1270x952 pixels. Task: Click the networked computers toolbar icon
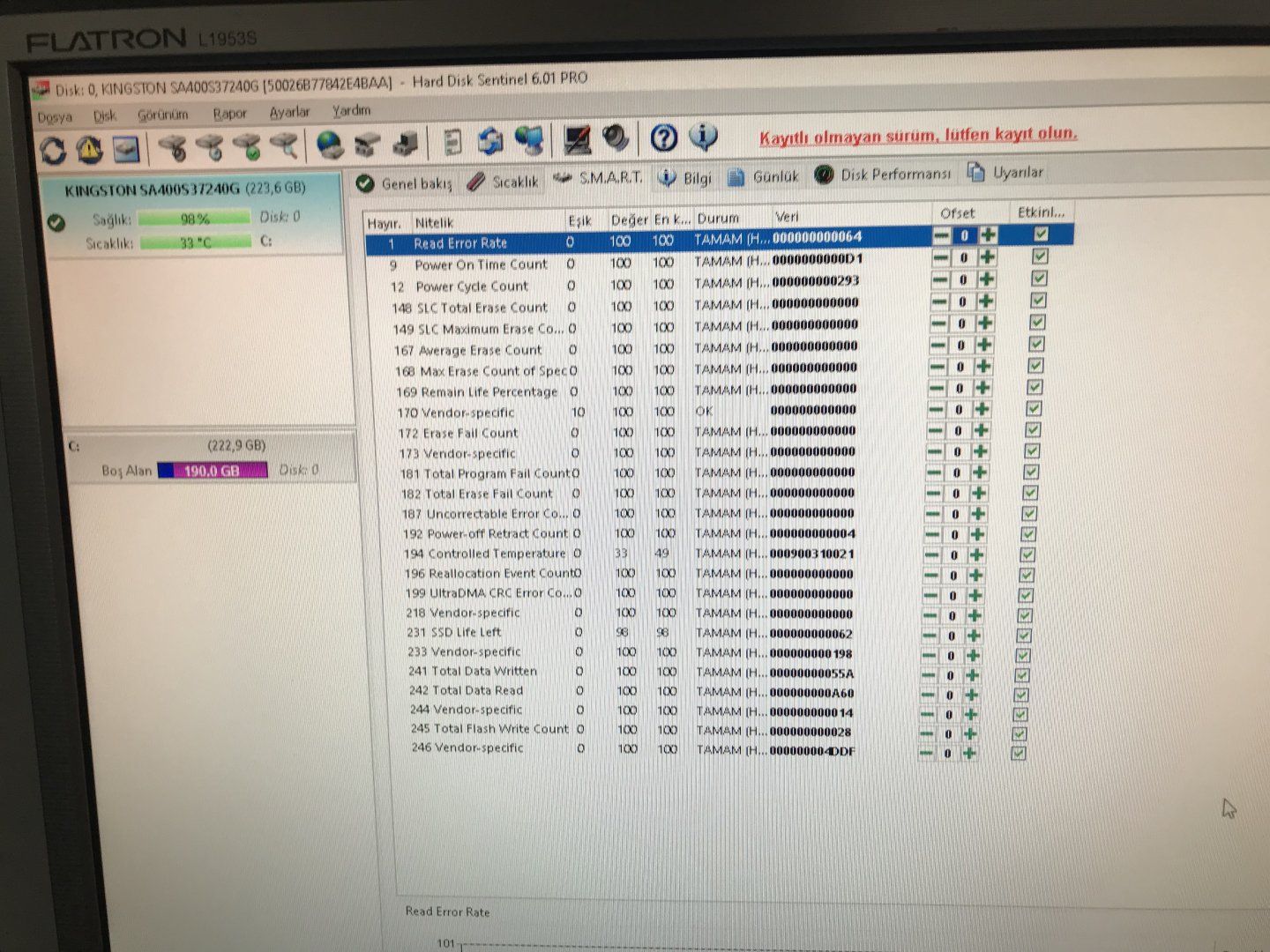coord(529,139)
